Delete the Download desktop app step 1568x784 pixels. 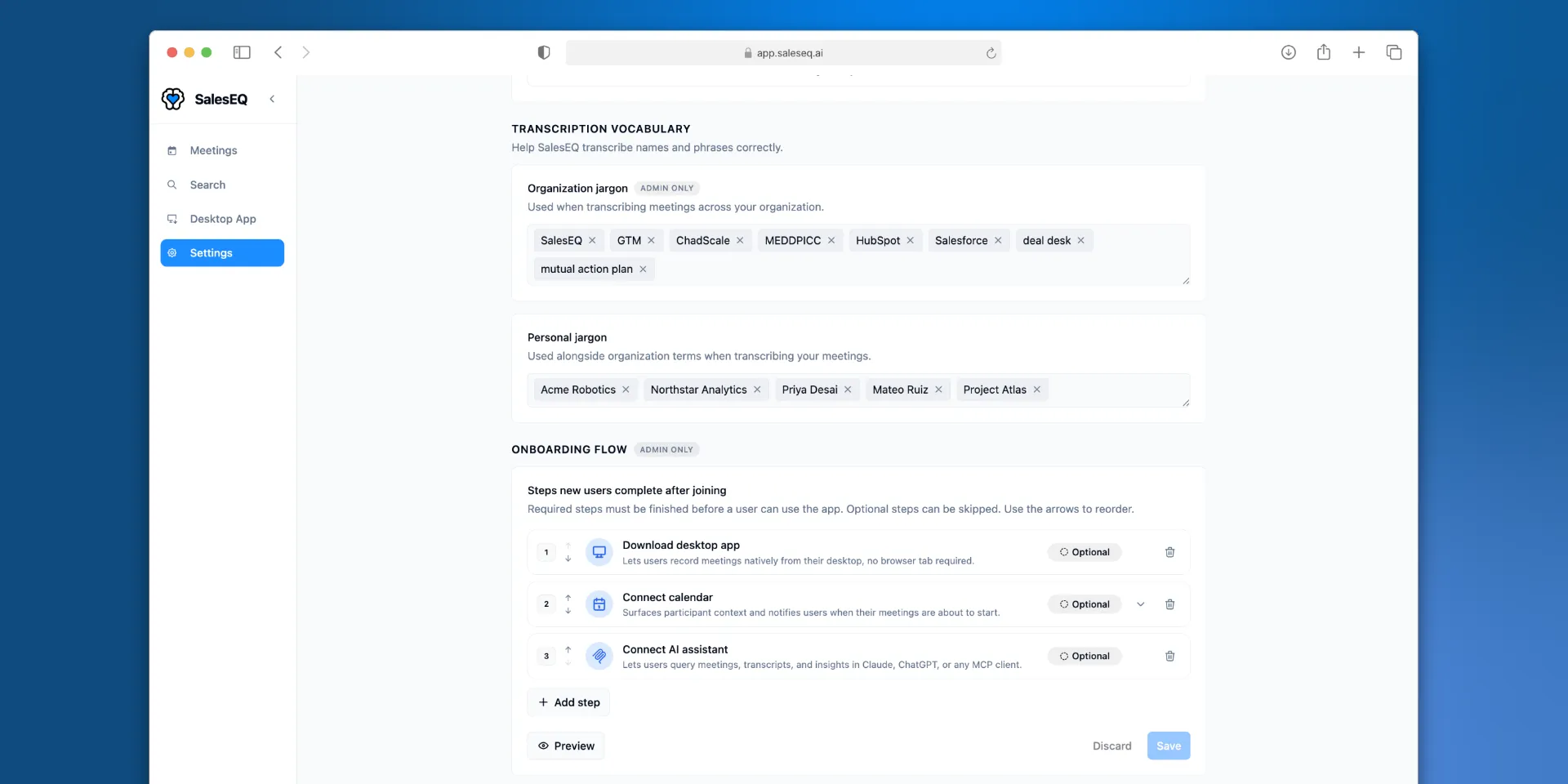[1170, 552]
